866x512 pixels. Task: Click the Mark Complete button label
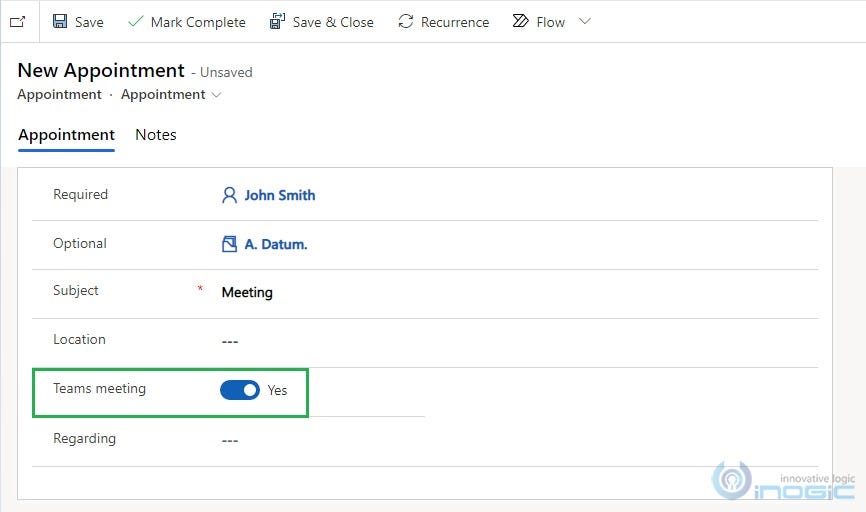point(198,22)
